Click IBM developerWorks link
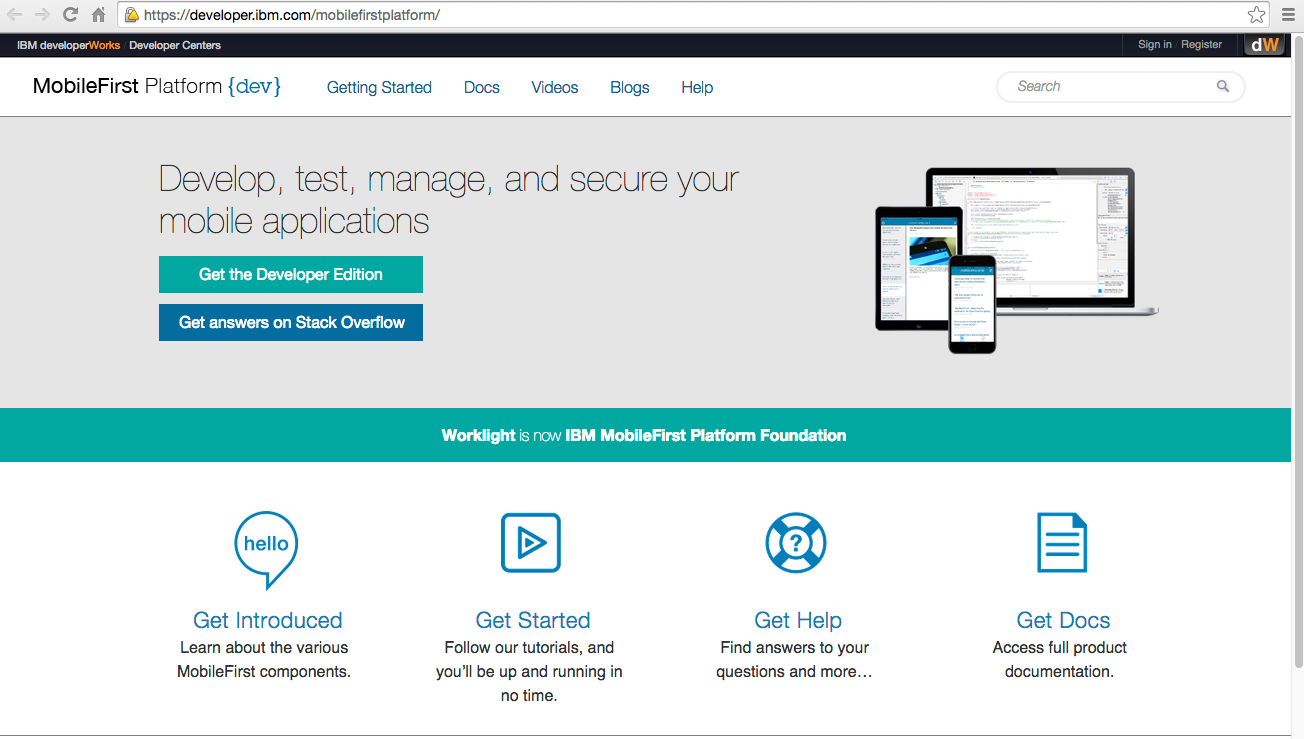Image resolution: width=1304 pixels, height=739 pixels. point(68,45)
